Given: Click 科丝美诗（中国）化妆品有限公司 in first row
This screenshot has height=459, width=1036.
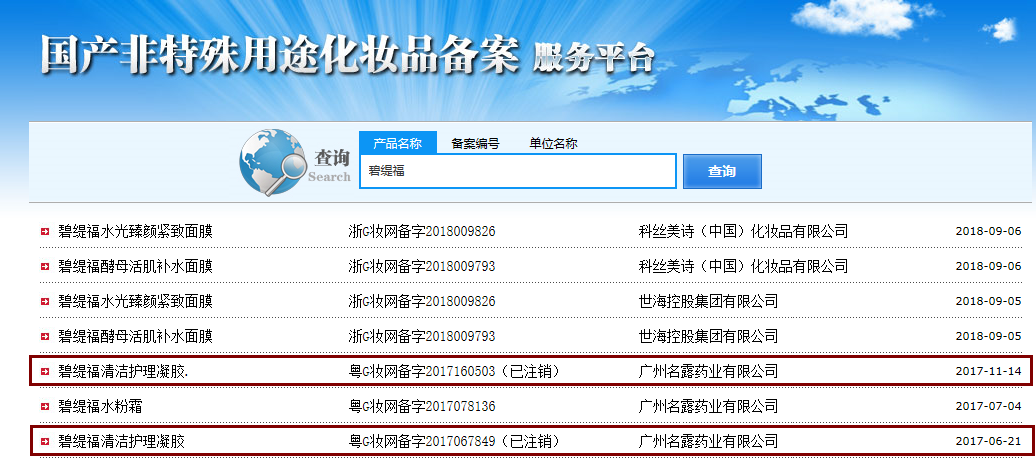Looking at the screenshot, I should tap(743, 231).
